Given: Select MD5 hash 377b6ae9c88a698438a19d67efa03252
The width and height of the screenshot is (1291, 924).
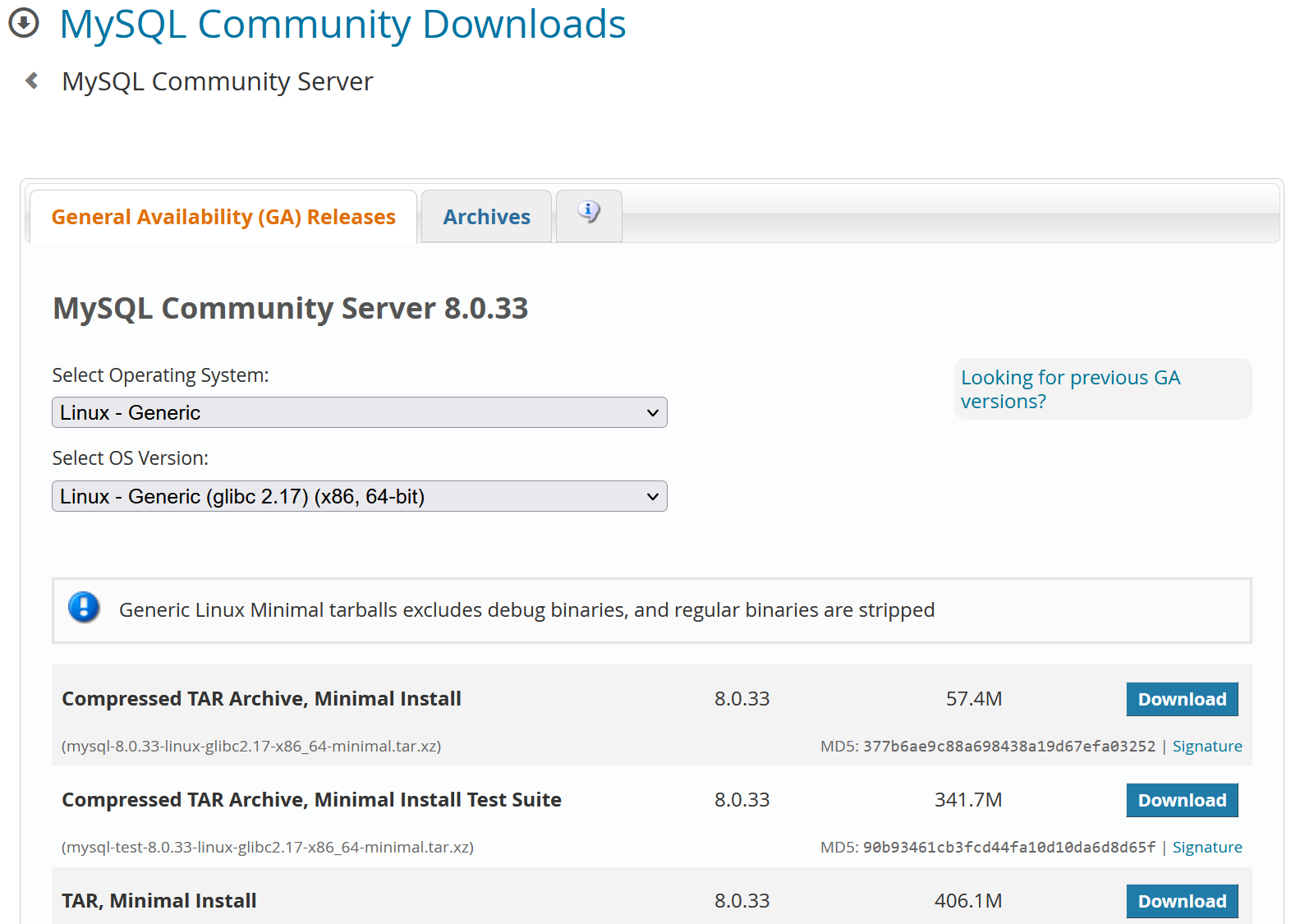Looking at the screenshot, I should pos(1009,746).
